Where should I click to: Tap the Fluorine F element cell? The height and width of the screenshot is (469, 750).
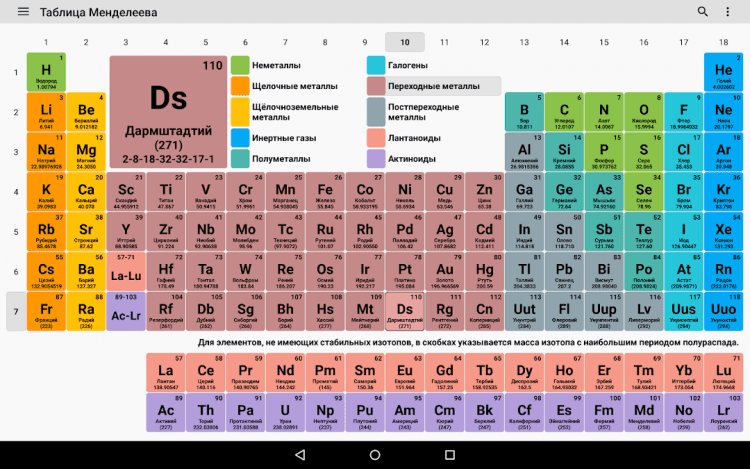click(684, 112)
